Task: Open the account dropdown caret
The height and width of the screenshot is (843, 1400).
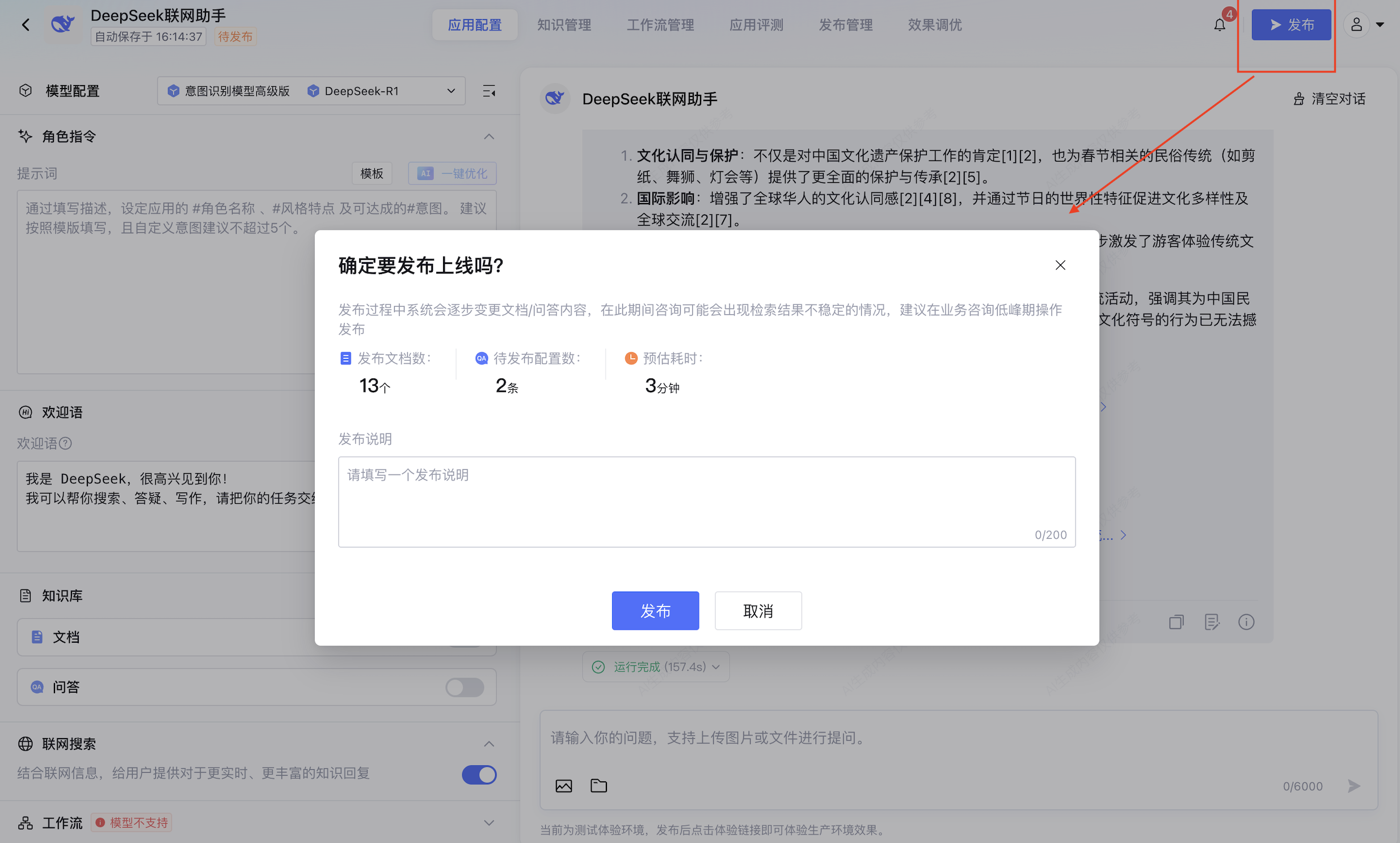Action: (1380, 24)
